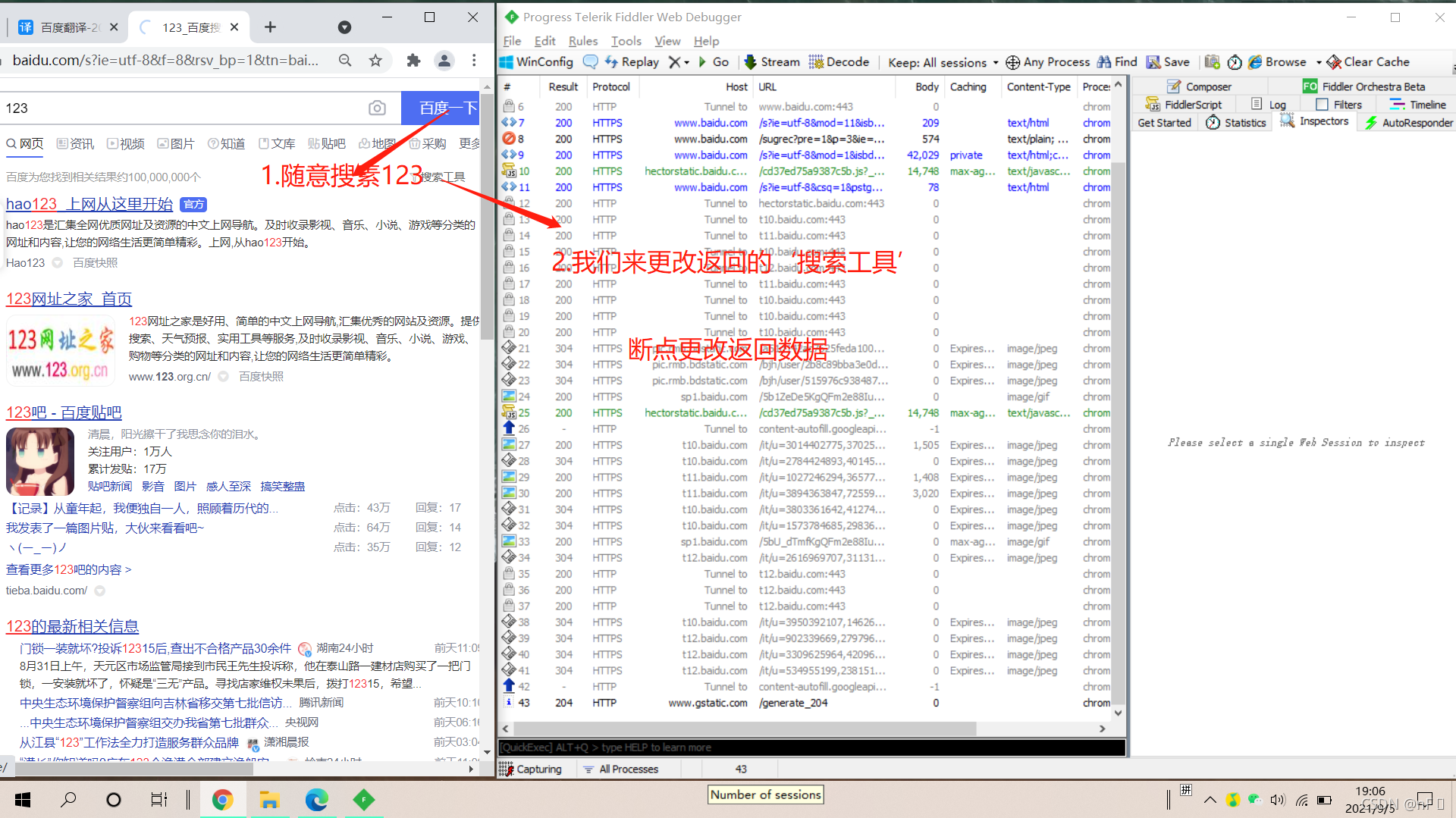
Task: Bookmark this page with the Chrome star icon
Action: coord(375,60)
